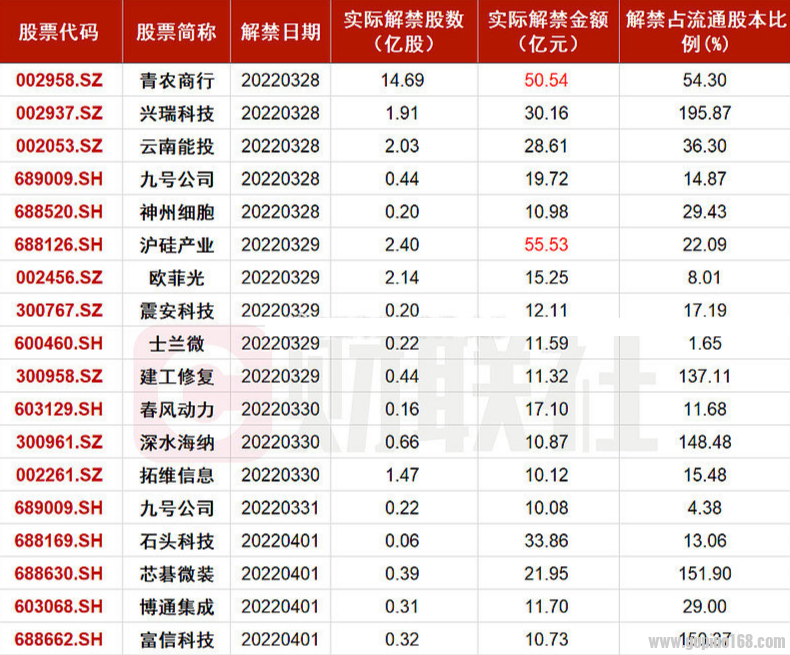The height and width of the screenshot is (655, 790).
Task: Select stock code 603068.SH
Action: (59, 607)
